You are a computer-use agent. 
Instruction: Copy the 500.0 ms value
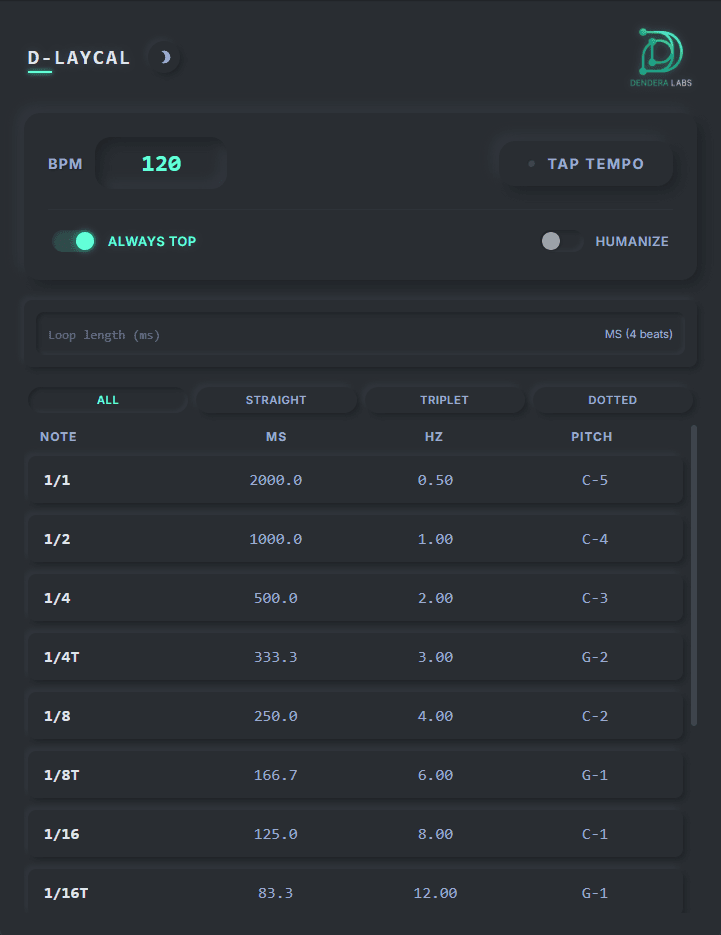click(x=276, y=598)
